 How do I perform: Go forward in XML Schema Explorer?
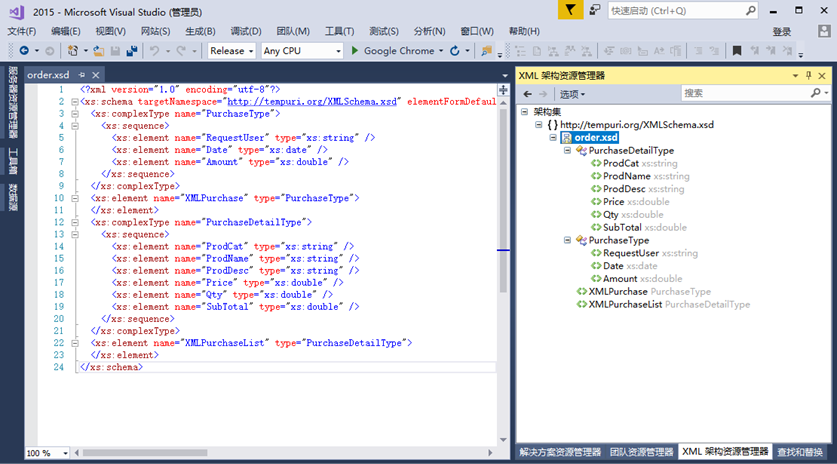[543, 94]
